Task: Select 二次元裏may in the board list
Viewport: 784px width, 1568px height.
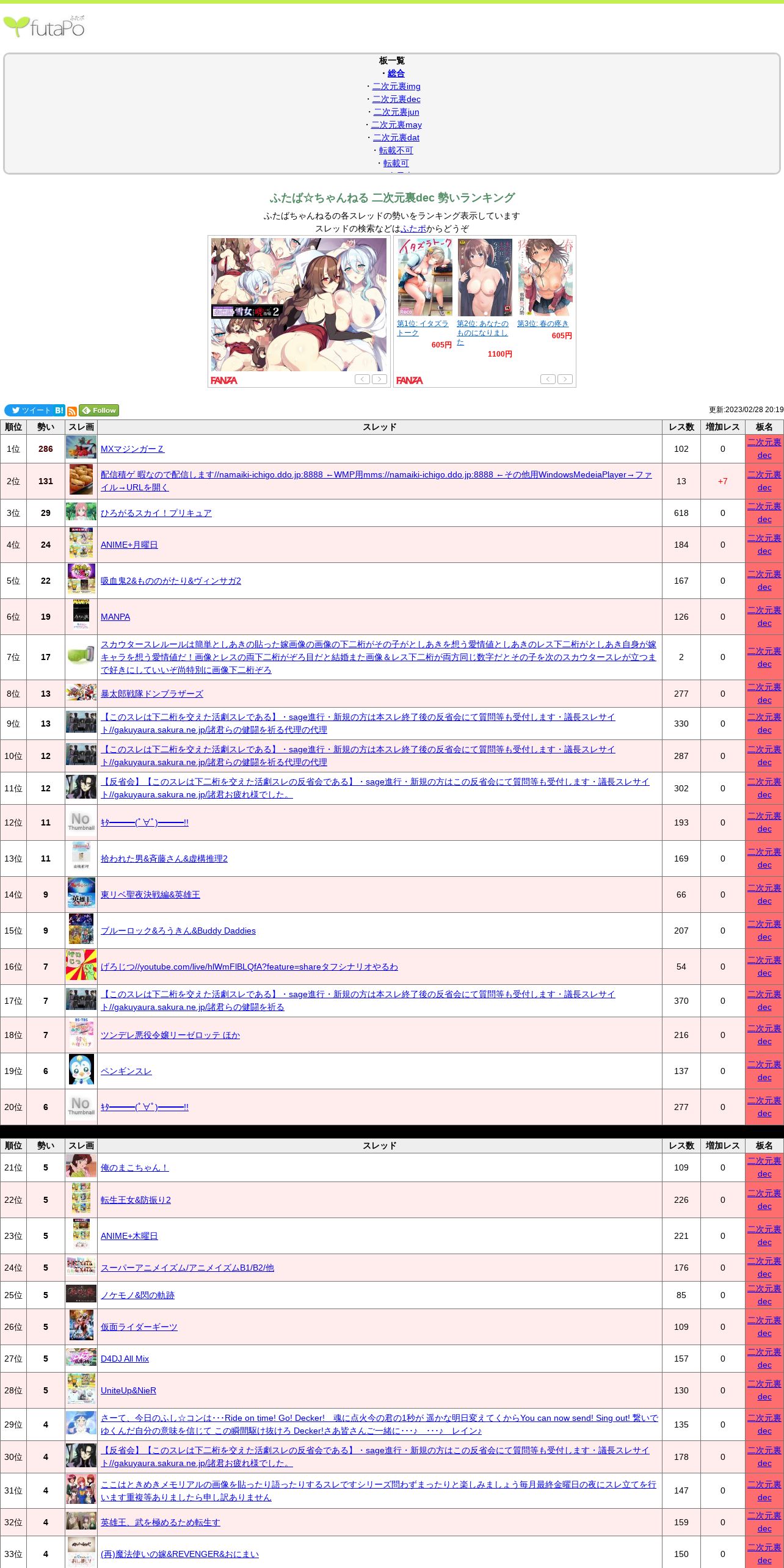Action: (x=396, y=125)
